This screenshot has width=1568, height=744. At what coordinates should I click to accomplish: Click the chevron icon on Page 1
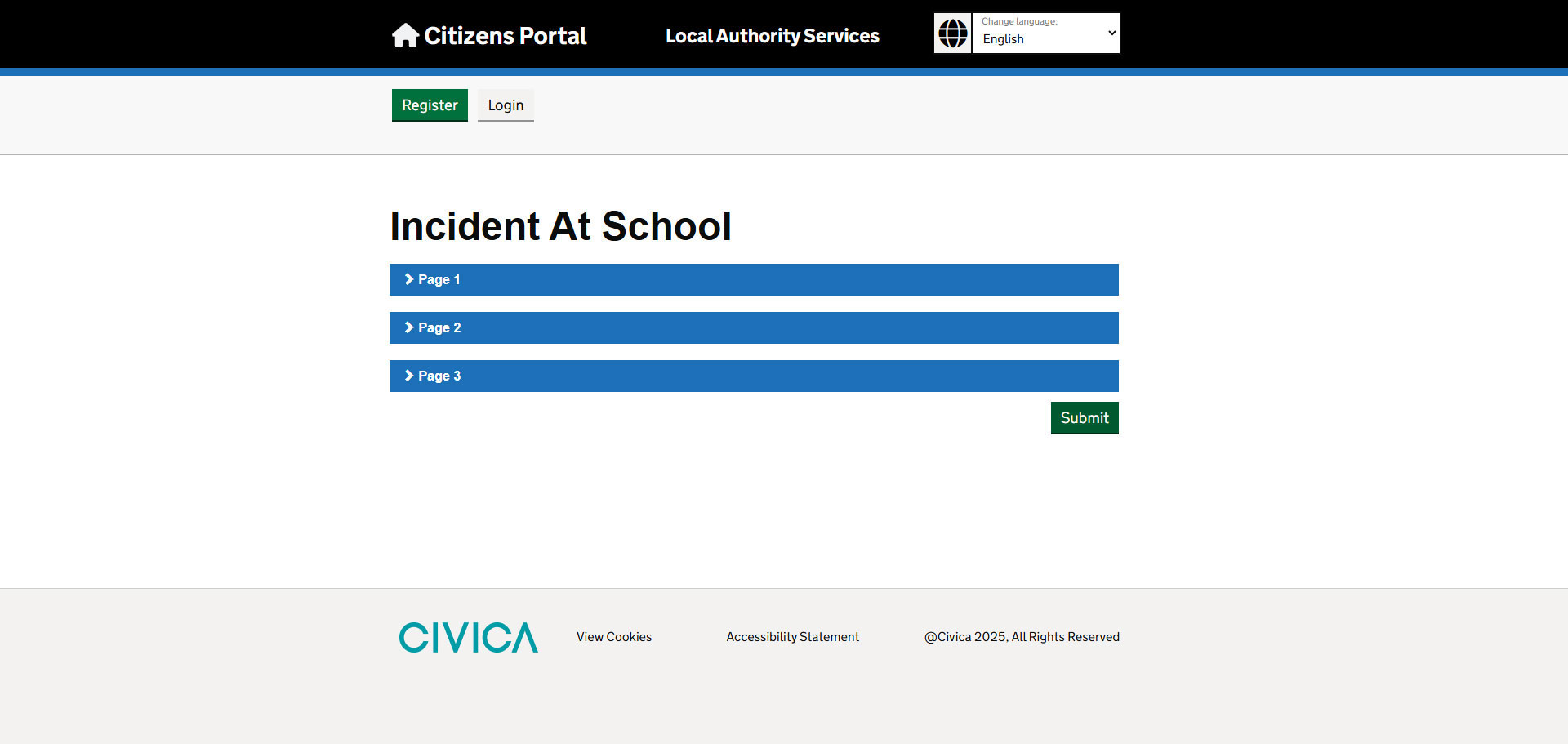408,278
